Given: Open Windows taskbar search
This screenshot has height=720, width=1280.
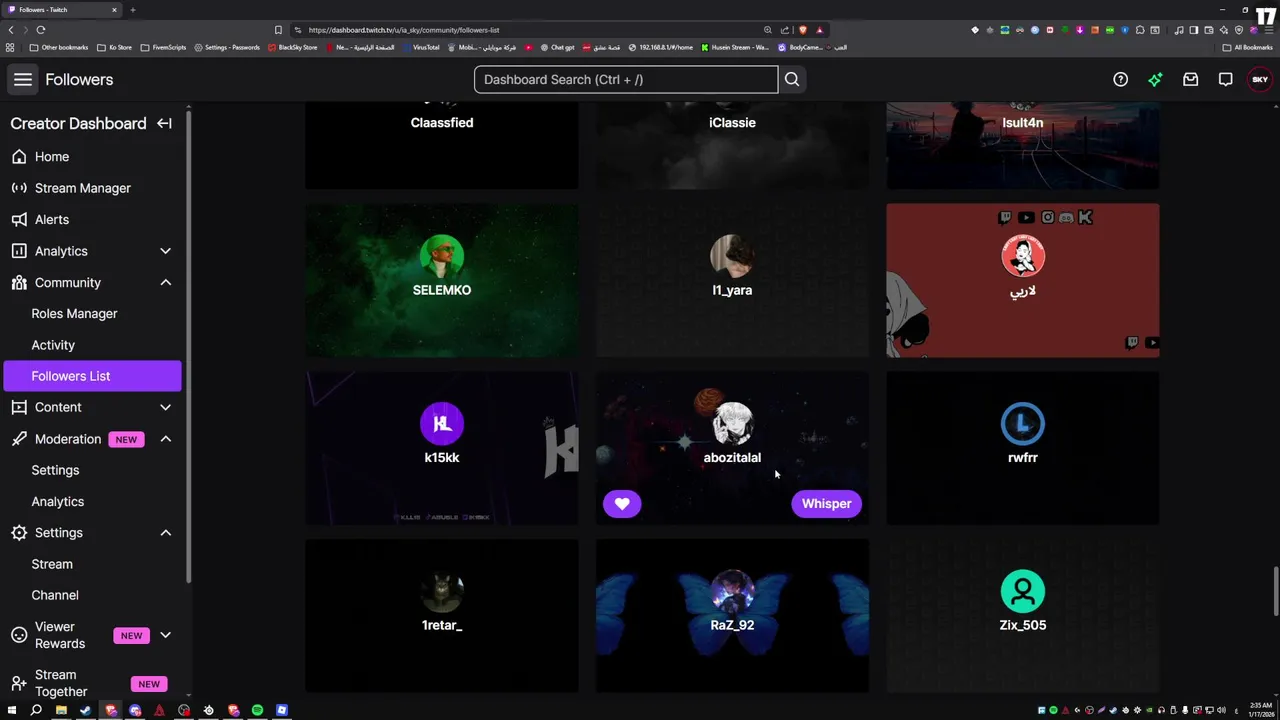Looking at the screenshot, I should point(36,711).
